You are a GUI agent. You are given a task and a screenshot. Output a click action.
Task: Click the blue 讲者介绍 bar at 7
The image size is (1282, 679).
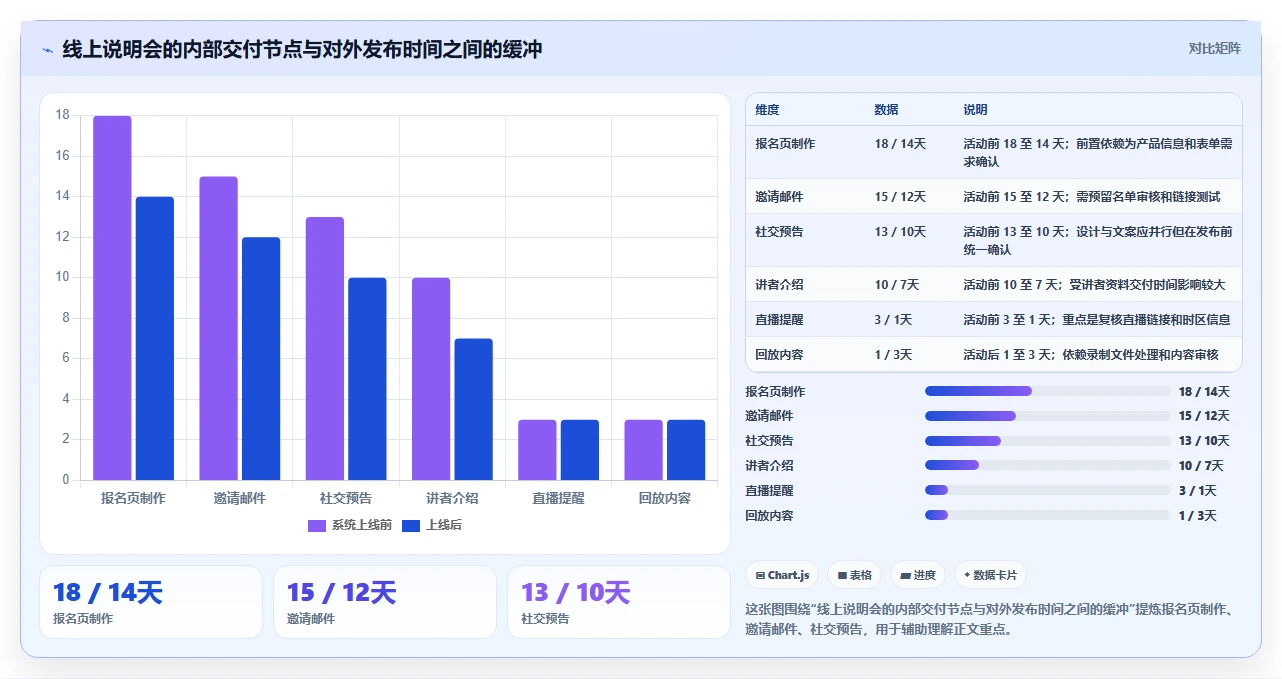click(474, 409)
